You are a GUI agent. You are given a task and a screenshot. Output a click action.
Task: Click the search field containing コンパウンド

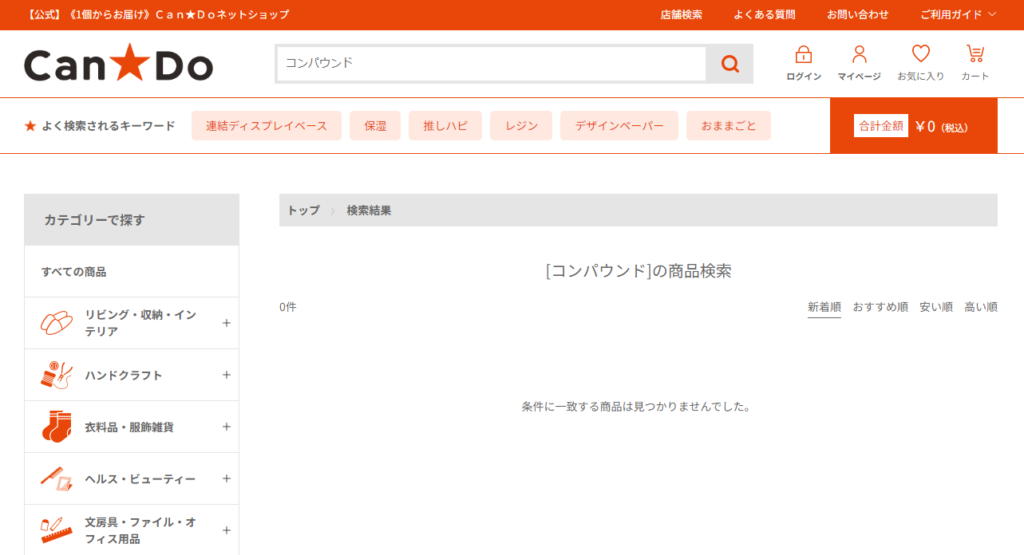tap(490, 64)
